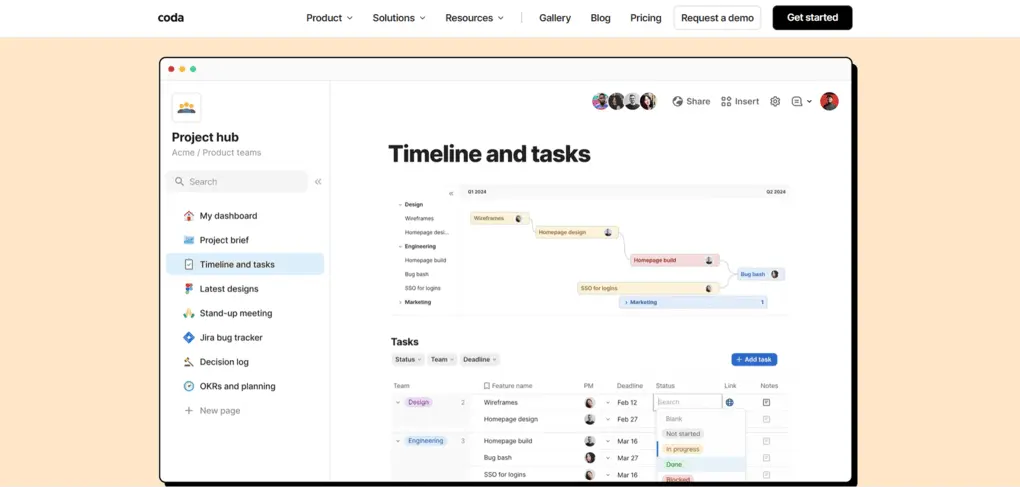Open notes icon for Bug bash row
1020x487 pixels.
click(x=766, y=458)
